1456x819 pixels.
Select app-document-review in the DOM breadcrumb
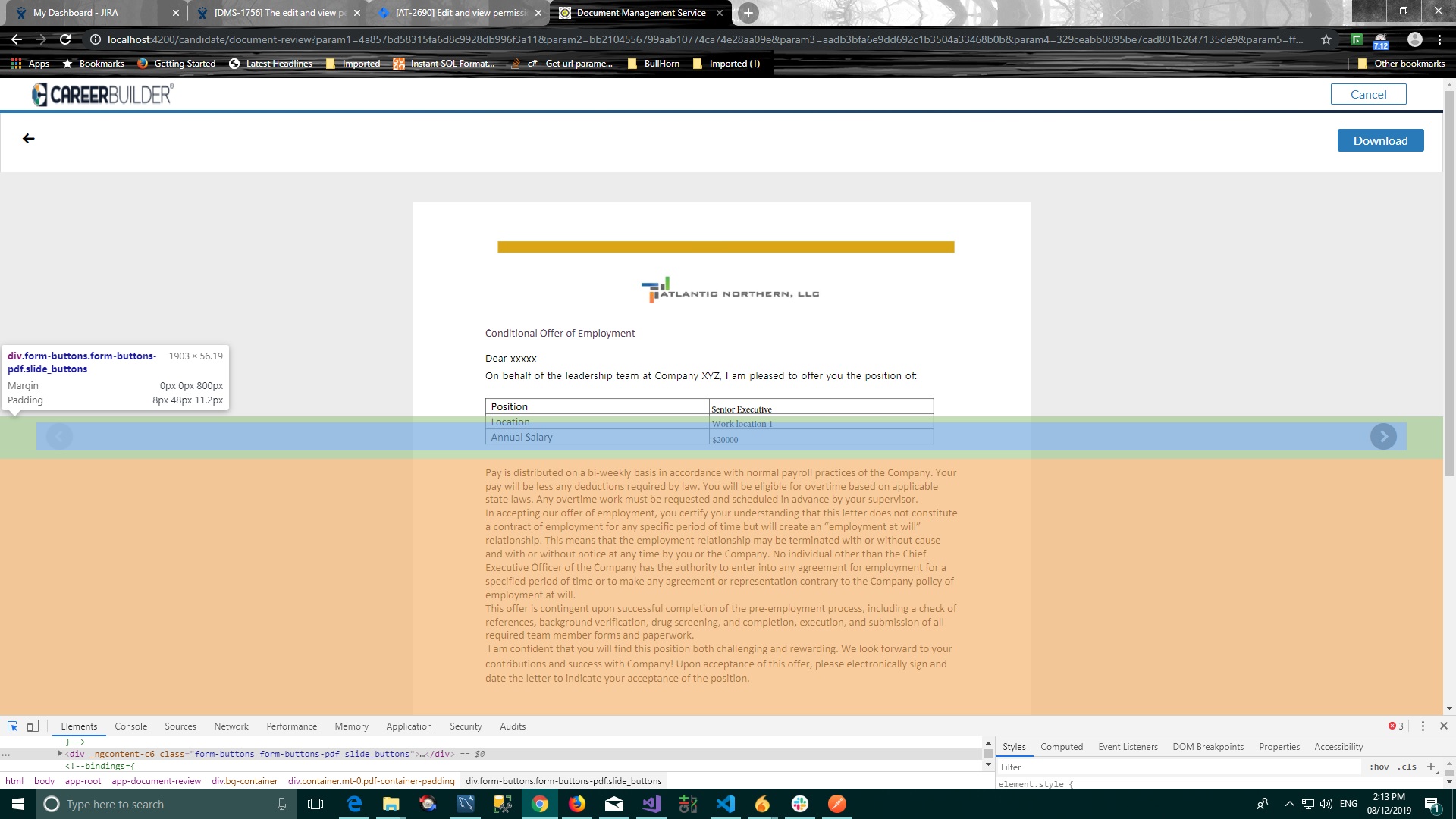[156, 781]
